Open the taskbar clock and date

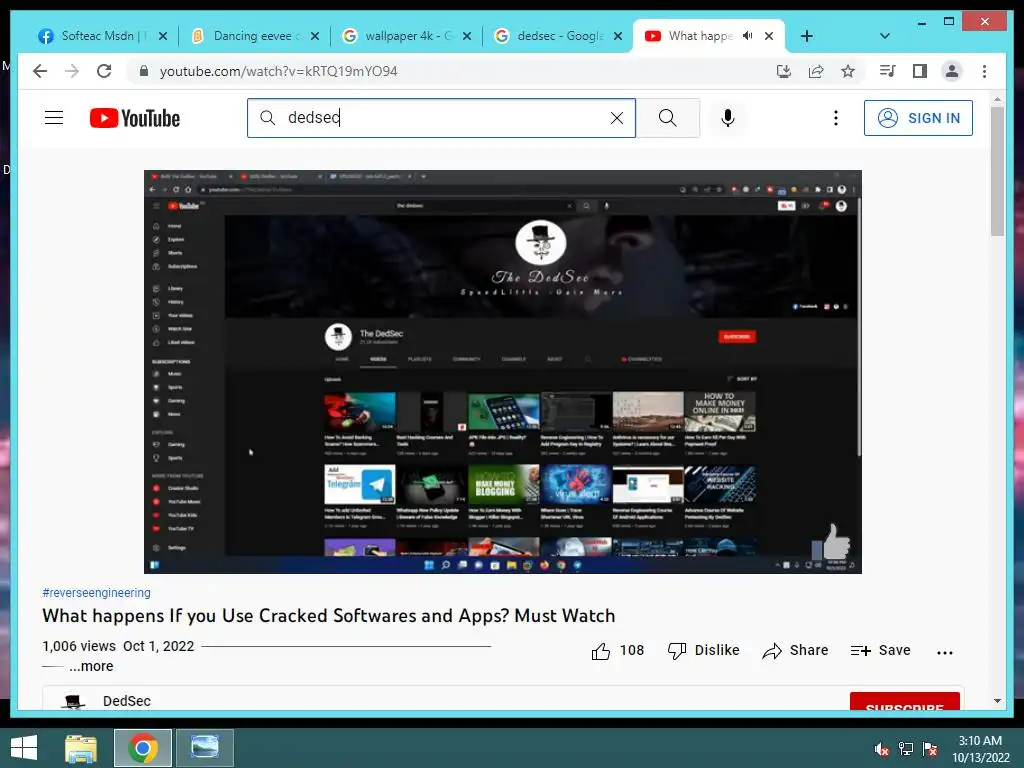(980, 749)
